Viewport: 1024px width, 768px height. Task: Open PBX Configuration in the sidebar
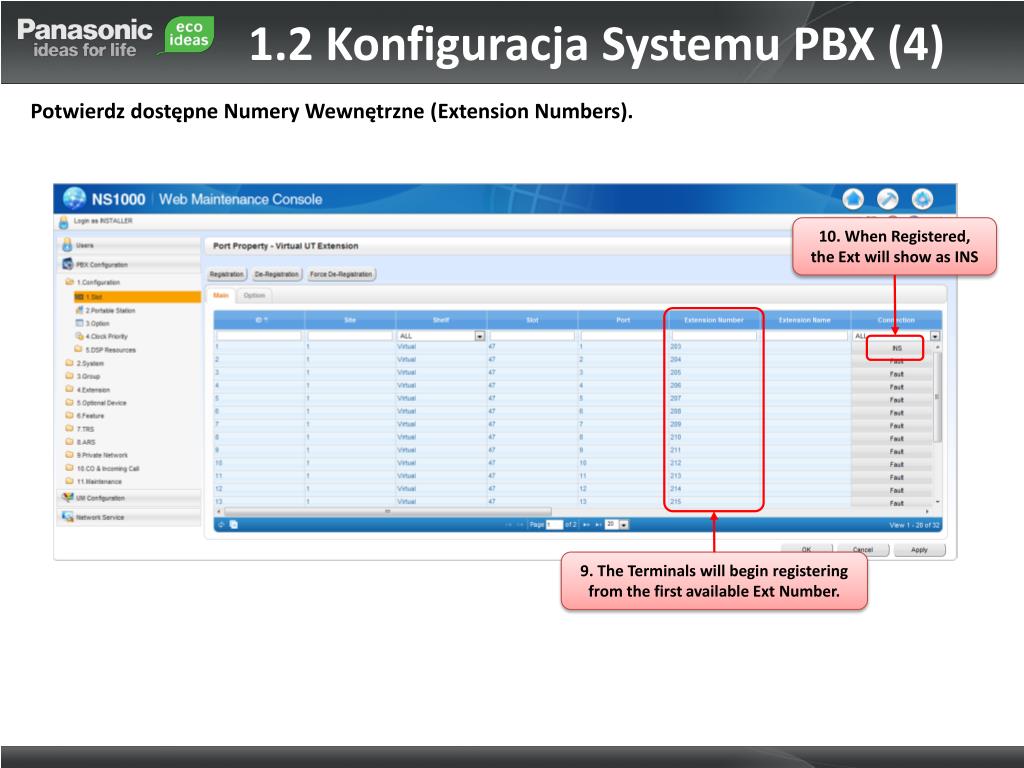(130, 264)
